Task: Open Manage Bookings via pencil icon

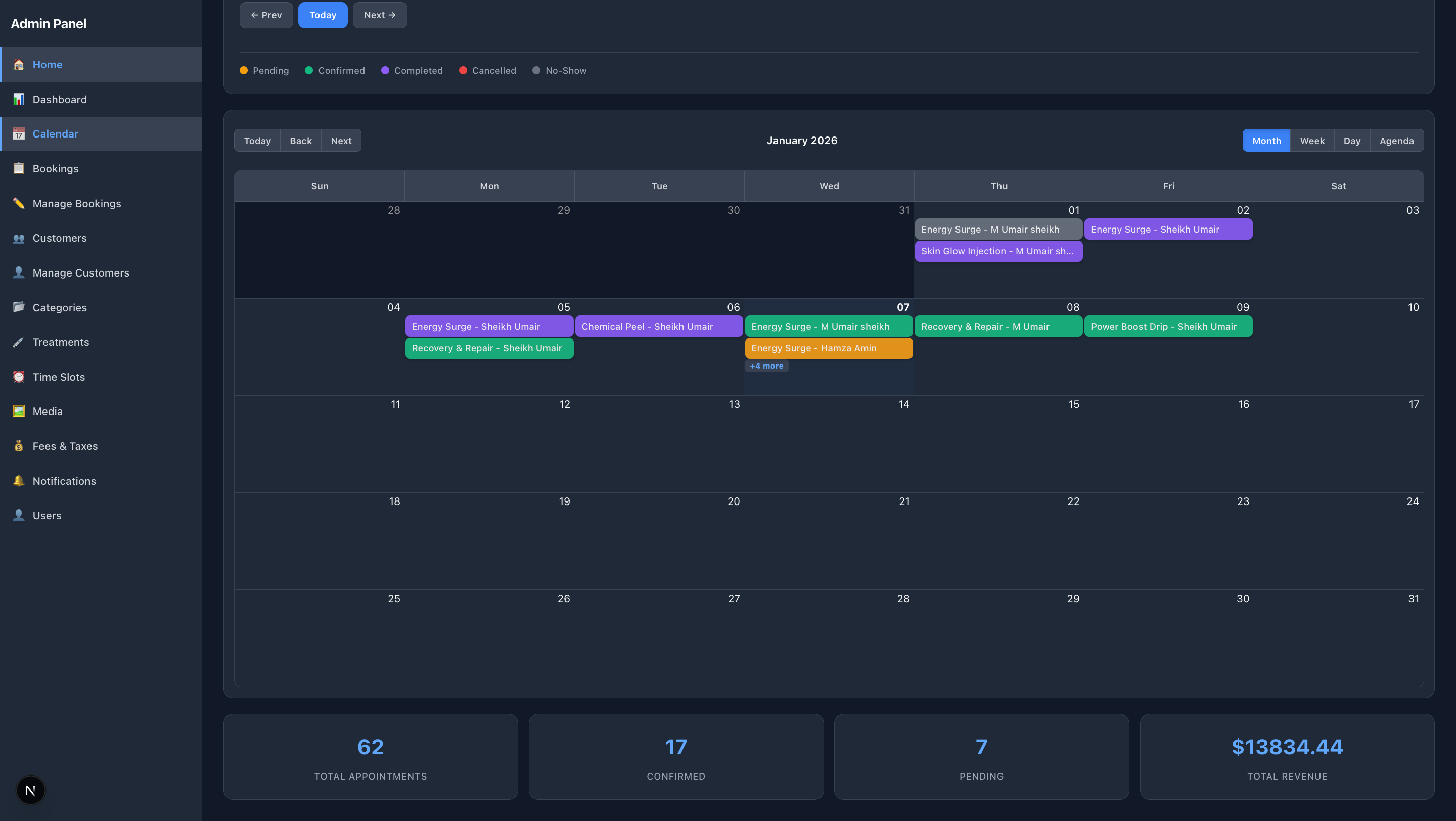Action: (19, 203)
